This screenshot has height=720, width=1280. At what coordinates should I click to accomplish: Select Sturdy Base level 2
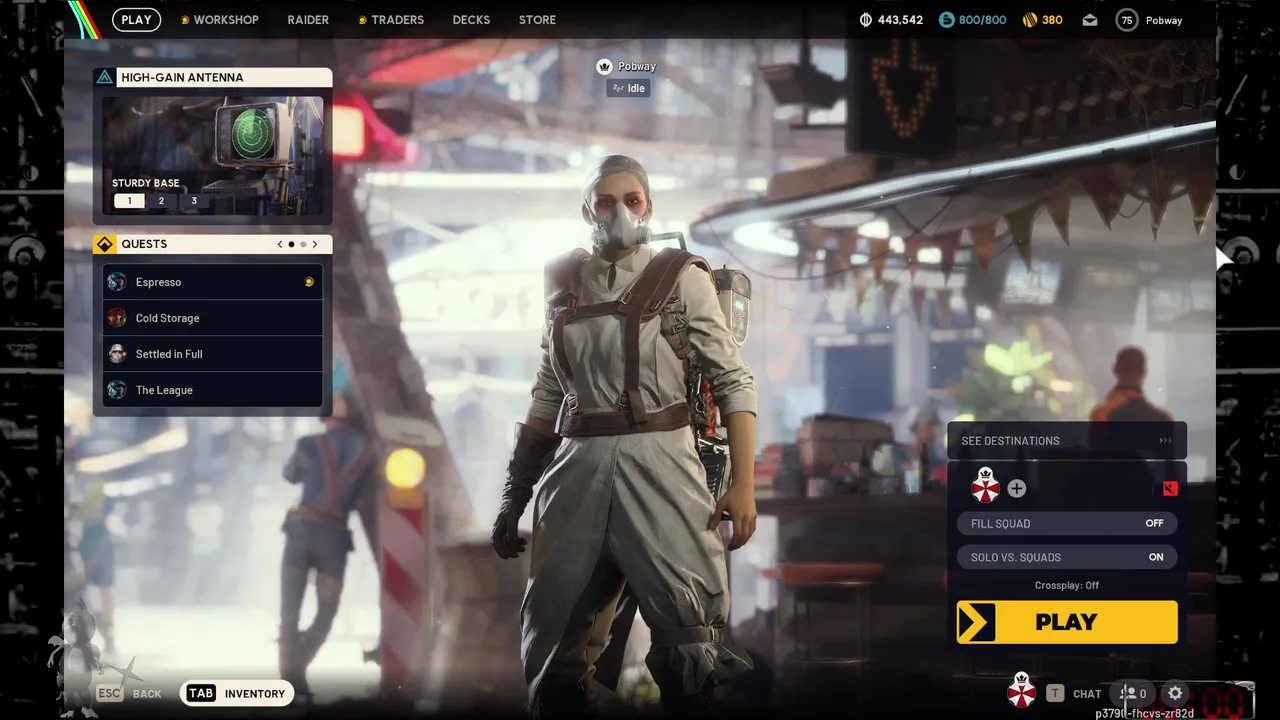[x=161, y=201]
